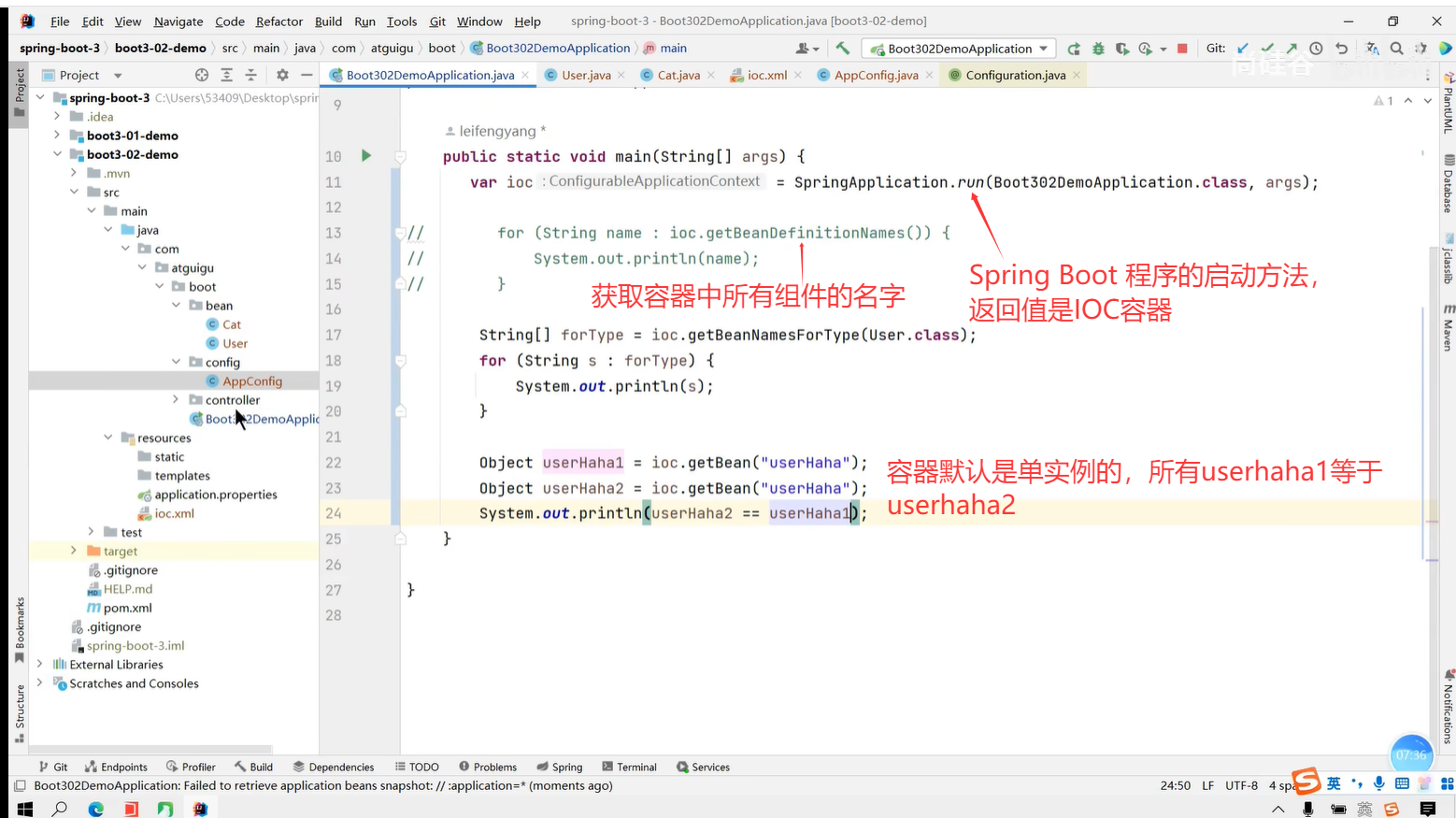Toggle the Spring tool window at bottom
1456x818 pixels.
(559, 767)
